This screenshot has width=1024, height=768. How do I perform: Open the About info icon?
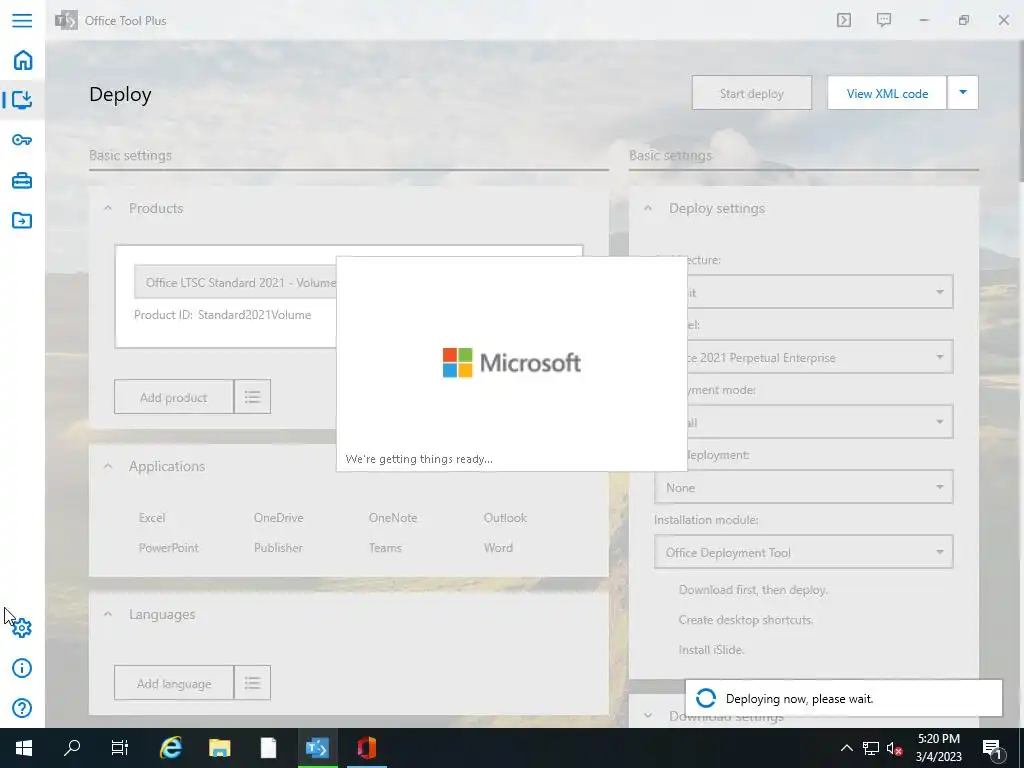tap(22, 668)
